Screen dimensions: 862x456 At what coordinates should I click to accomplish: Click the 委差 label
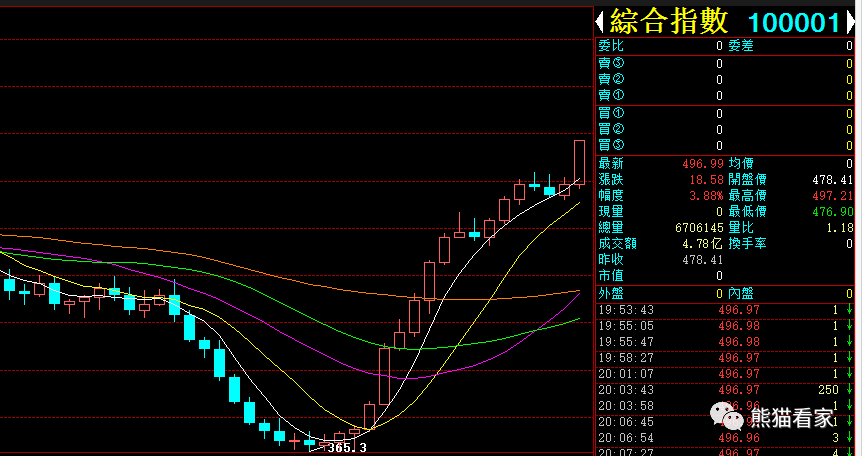(741, 46)
